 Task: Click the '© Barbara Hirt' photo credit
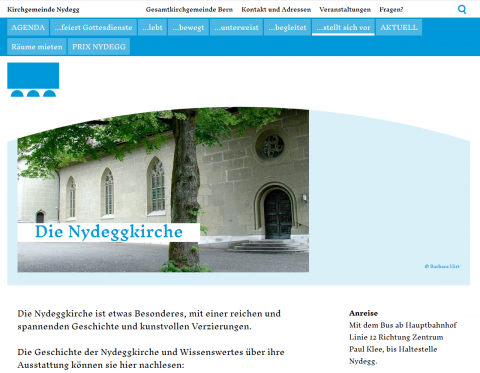tap(442, 266)
